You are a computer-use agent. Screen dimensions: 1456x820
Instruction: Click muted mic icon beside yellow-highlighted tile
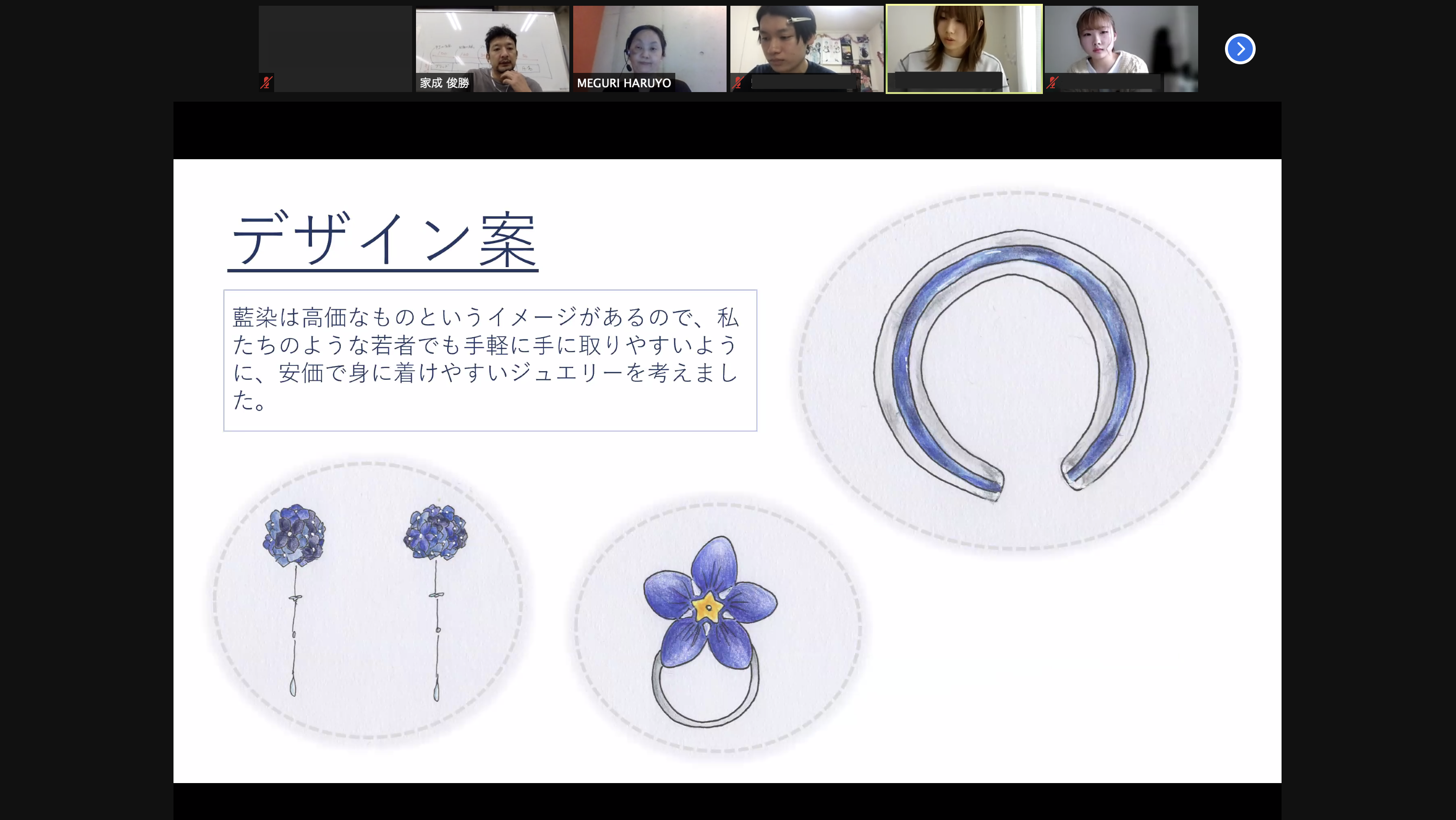pos(1052,82)
